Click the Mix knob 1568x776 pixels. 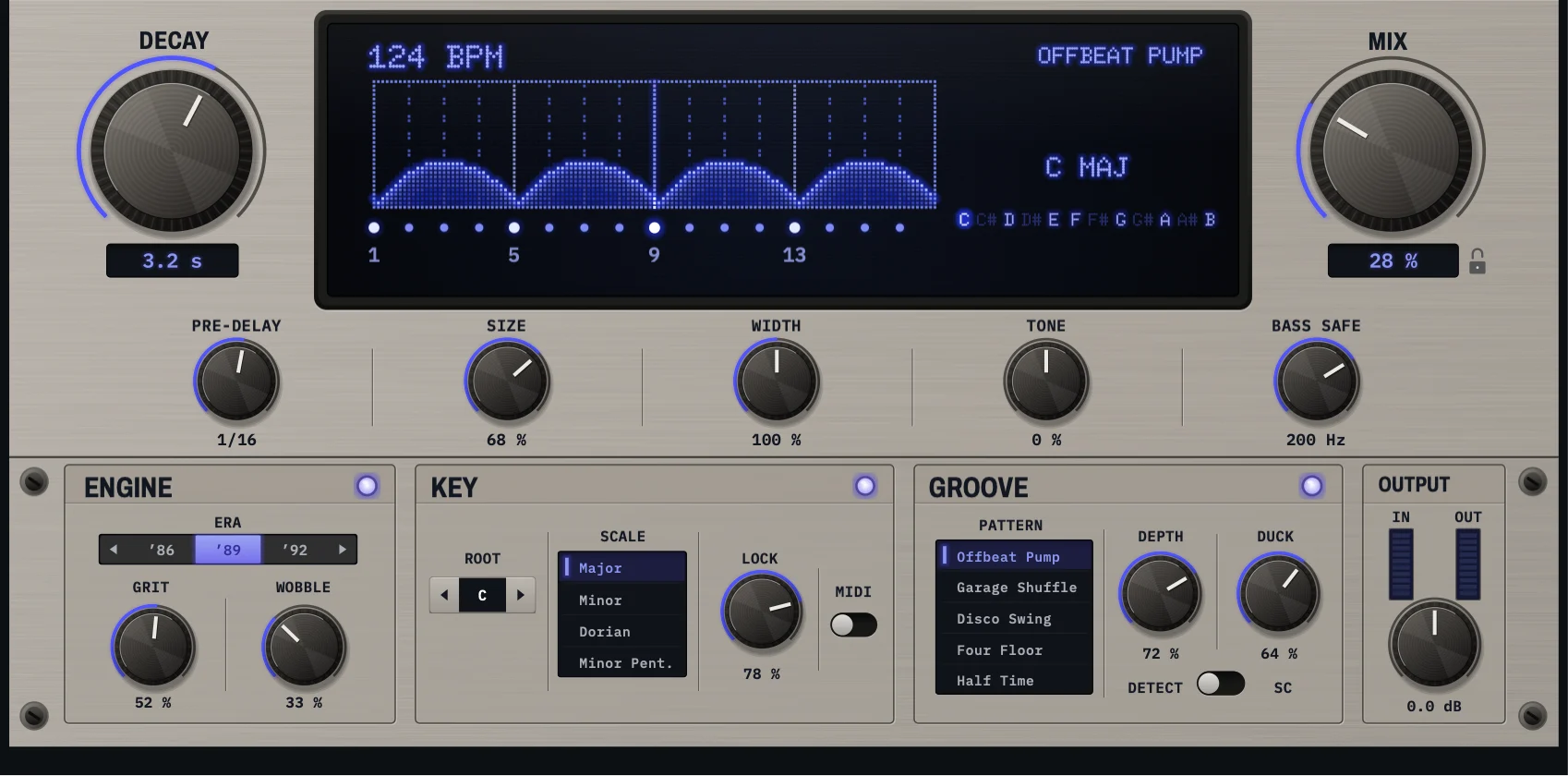pos(1391,151)
